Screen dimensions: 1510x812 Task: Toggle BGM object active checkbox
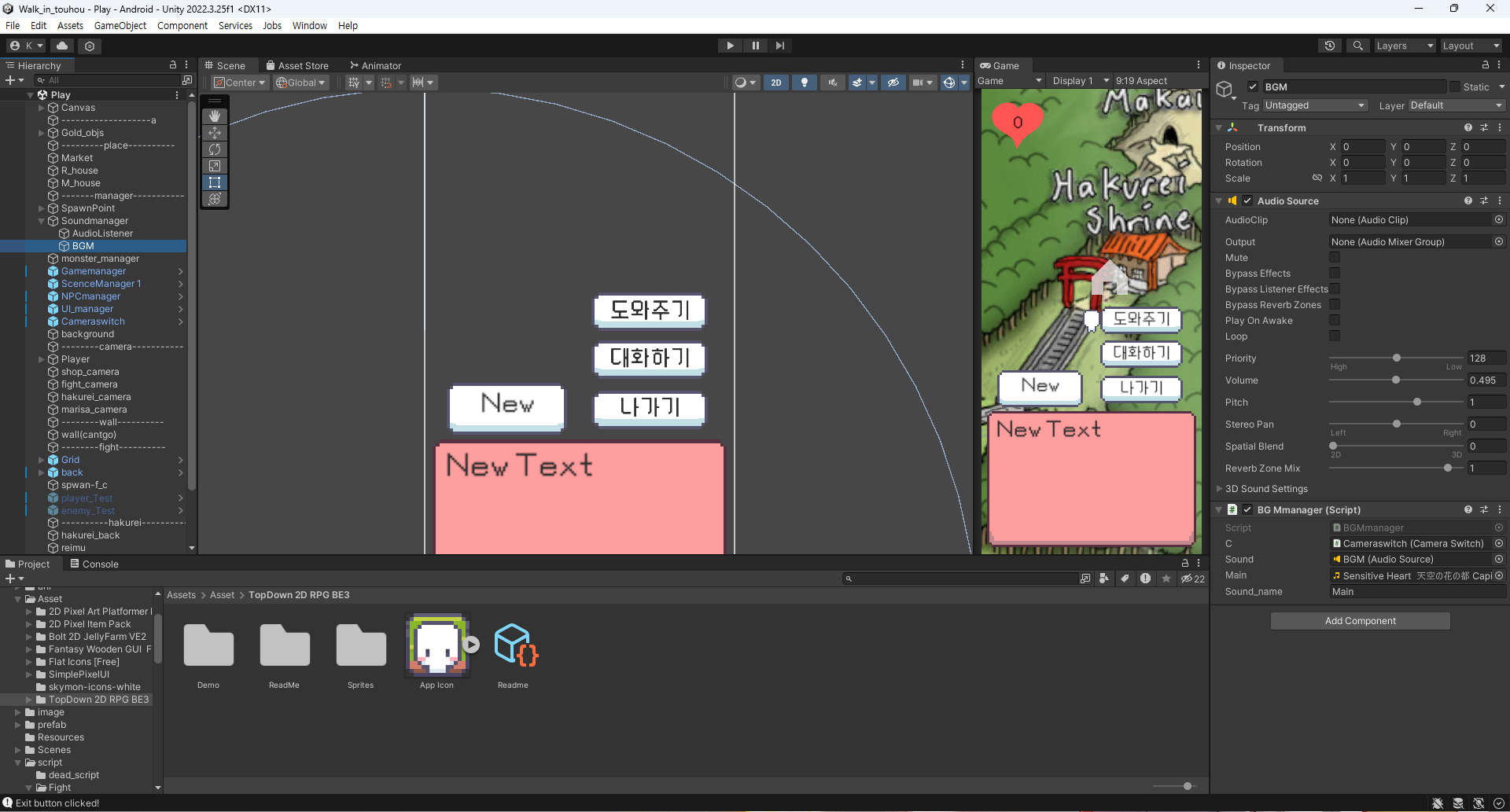coord(1253,87)
